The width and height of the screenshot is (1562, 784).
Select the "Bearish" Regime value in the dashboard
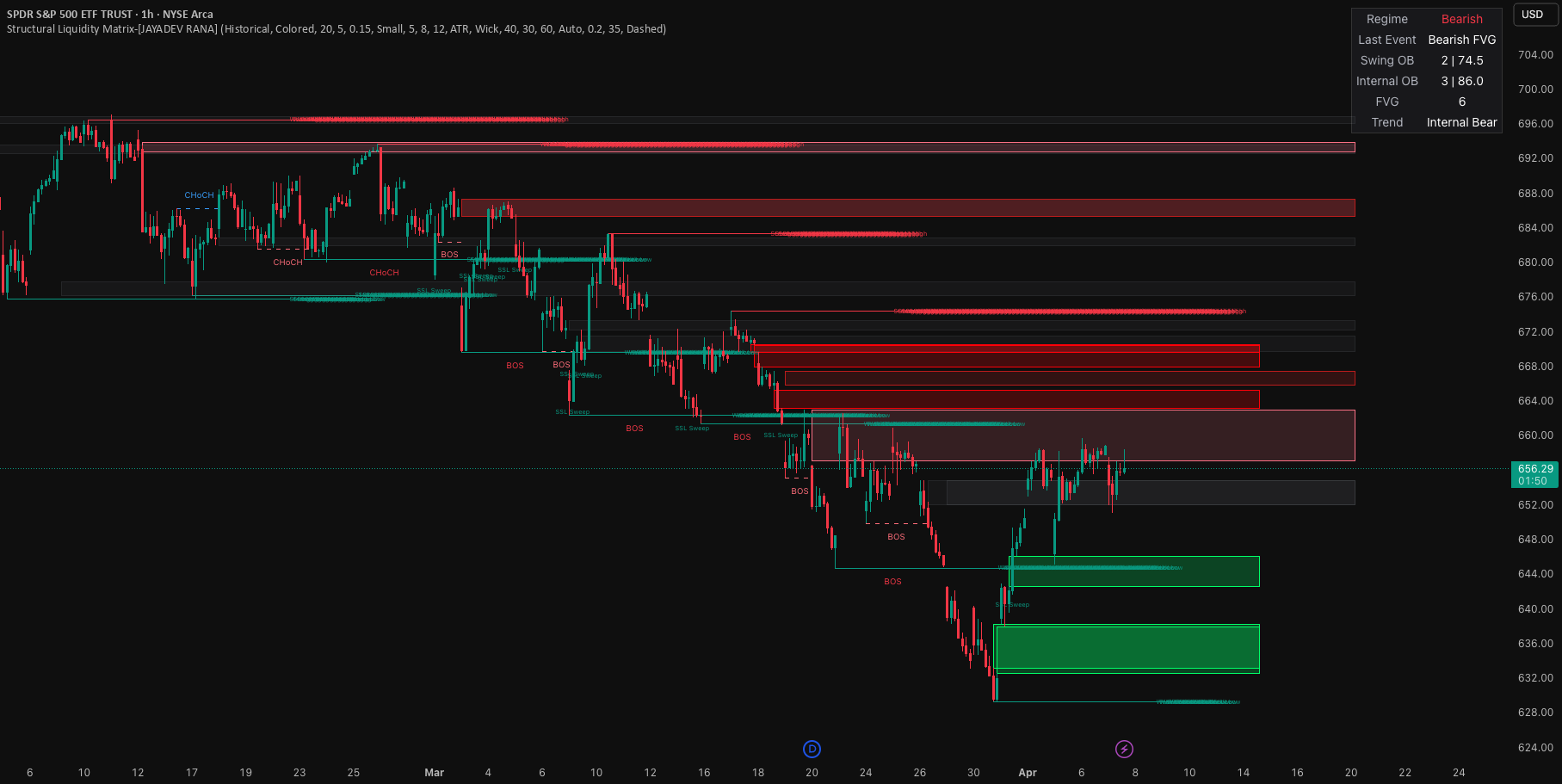point(1463,18)
